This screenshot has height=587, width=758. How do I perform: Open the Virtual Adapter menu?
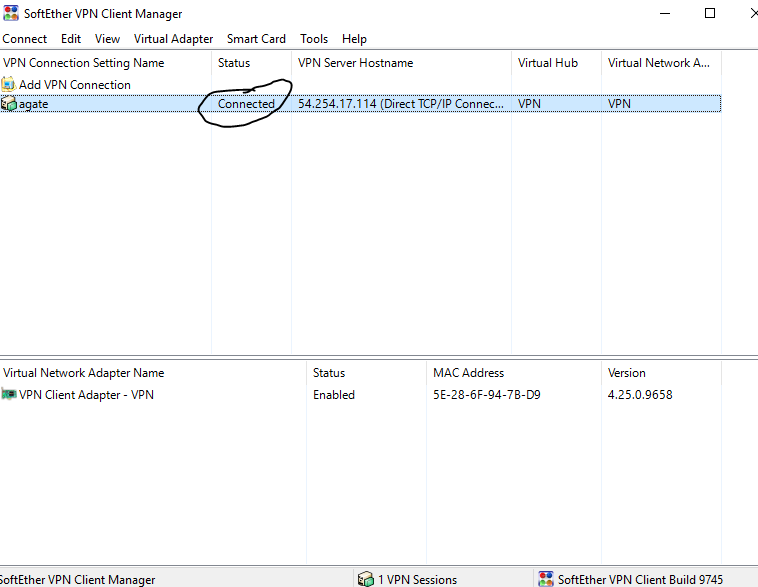173,39
